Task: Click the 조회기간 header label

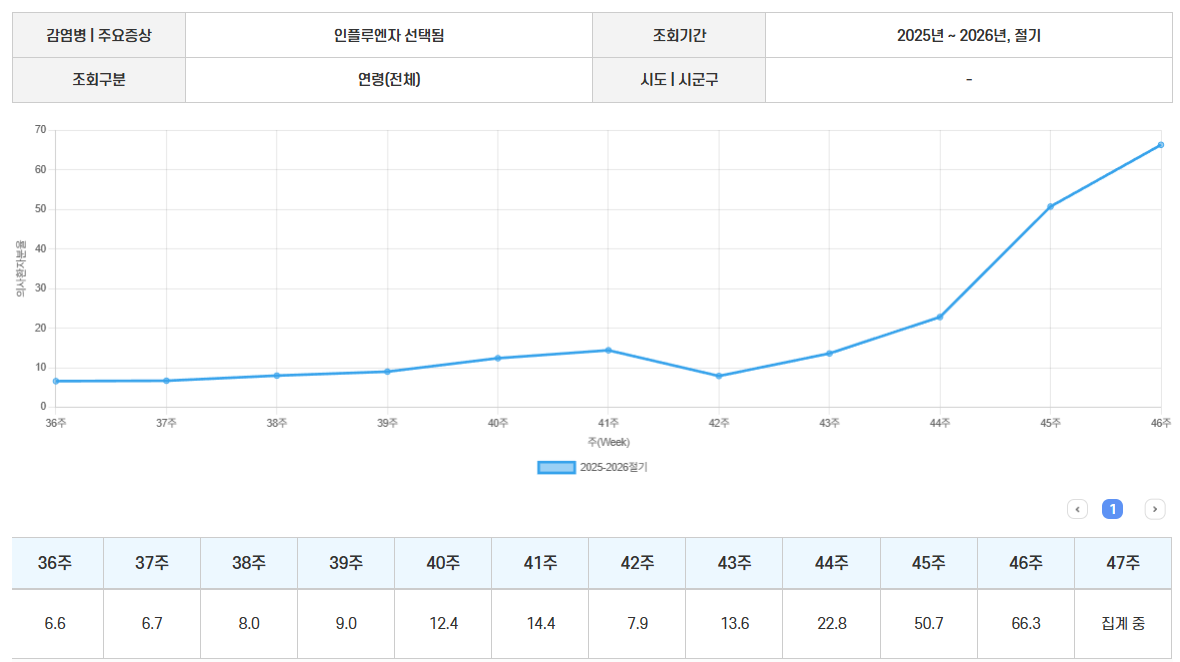Action: pyautogui.click(x=679, y=35)
